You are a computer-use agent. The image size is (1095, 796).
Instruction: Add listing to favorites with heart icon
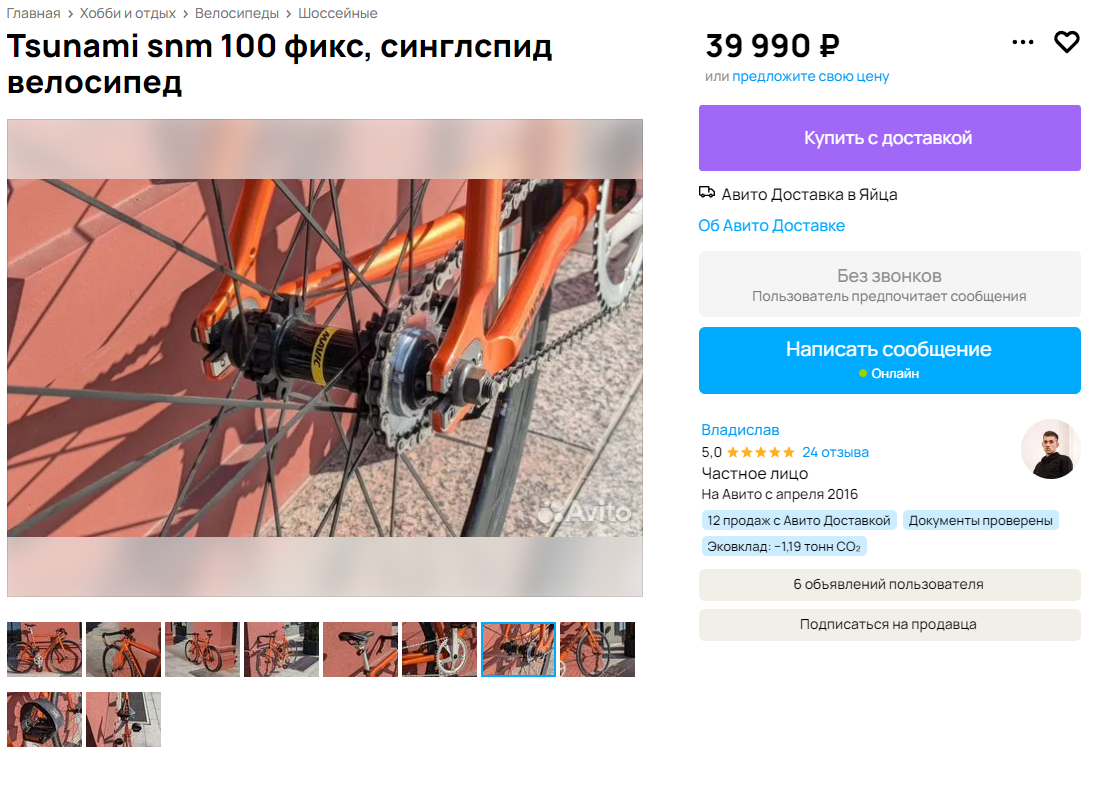[1066, 43]
